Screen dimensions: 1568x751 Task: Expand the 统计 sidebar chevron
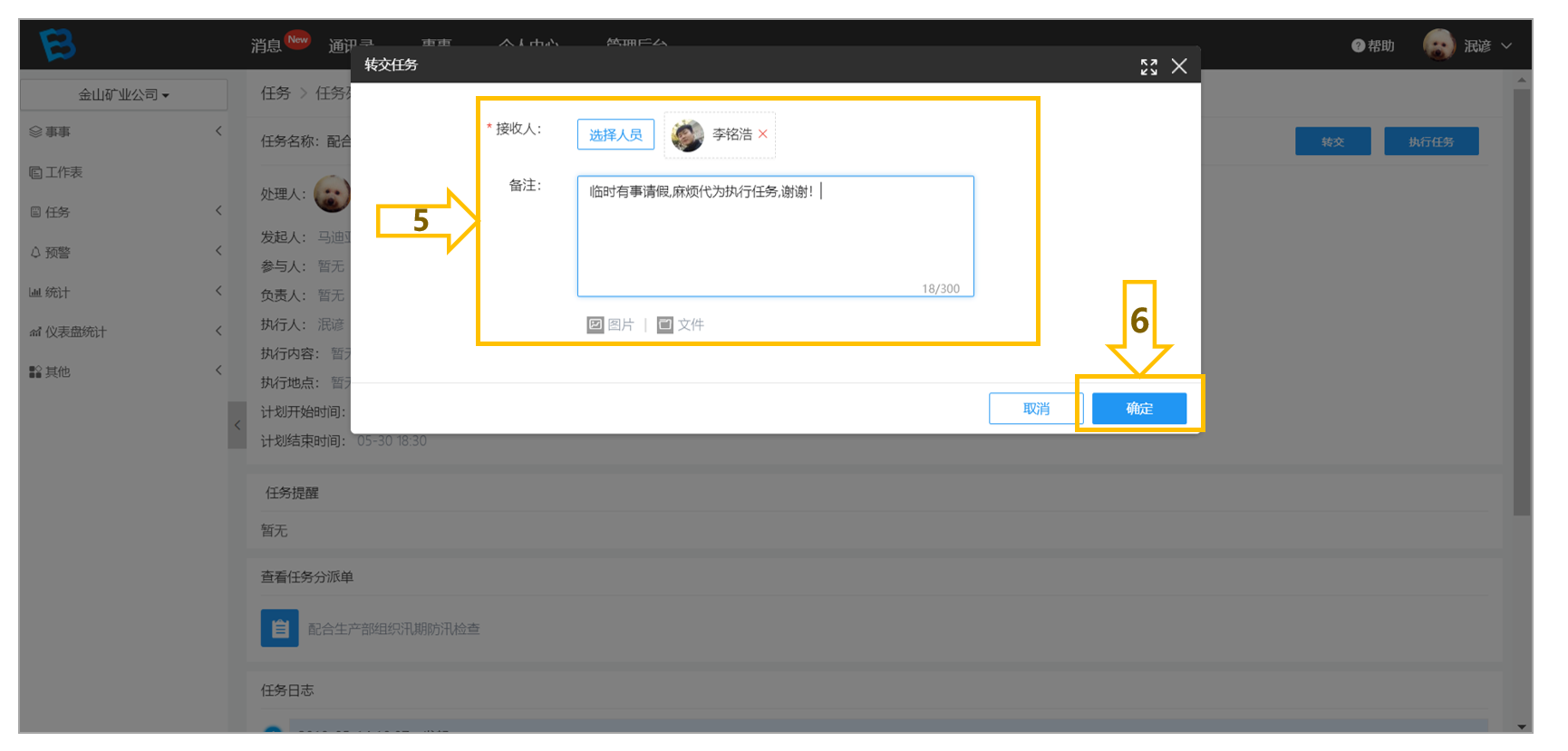tap(218, 291)
